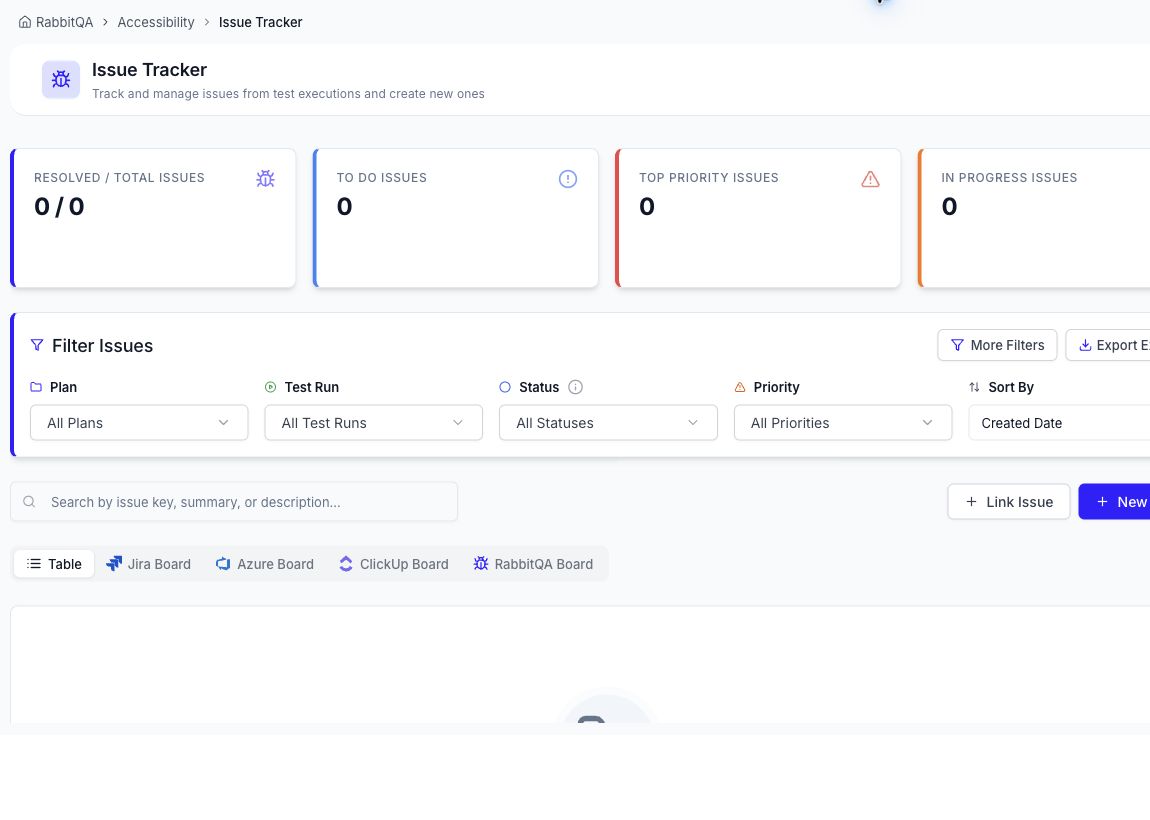This screenshot has height=820, width=1150.
Task: Click the plus icon on Link Issue button
Action: (x=971, y=502)
